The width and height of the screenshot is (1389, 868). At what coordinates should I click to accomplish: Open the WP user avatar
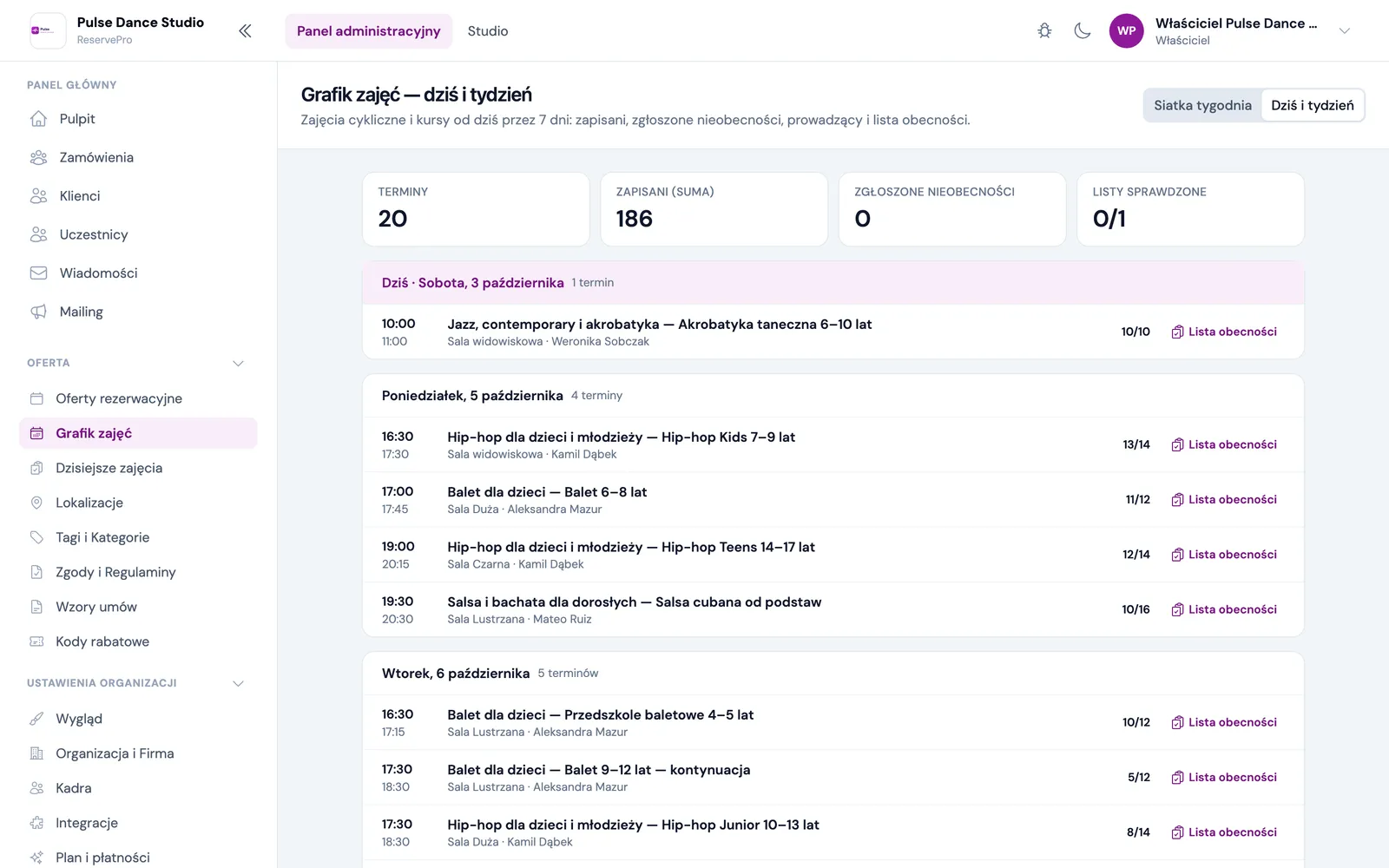(1126, 31)
